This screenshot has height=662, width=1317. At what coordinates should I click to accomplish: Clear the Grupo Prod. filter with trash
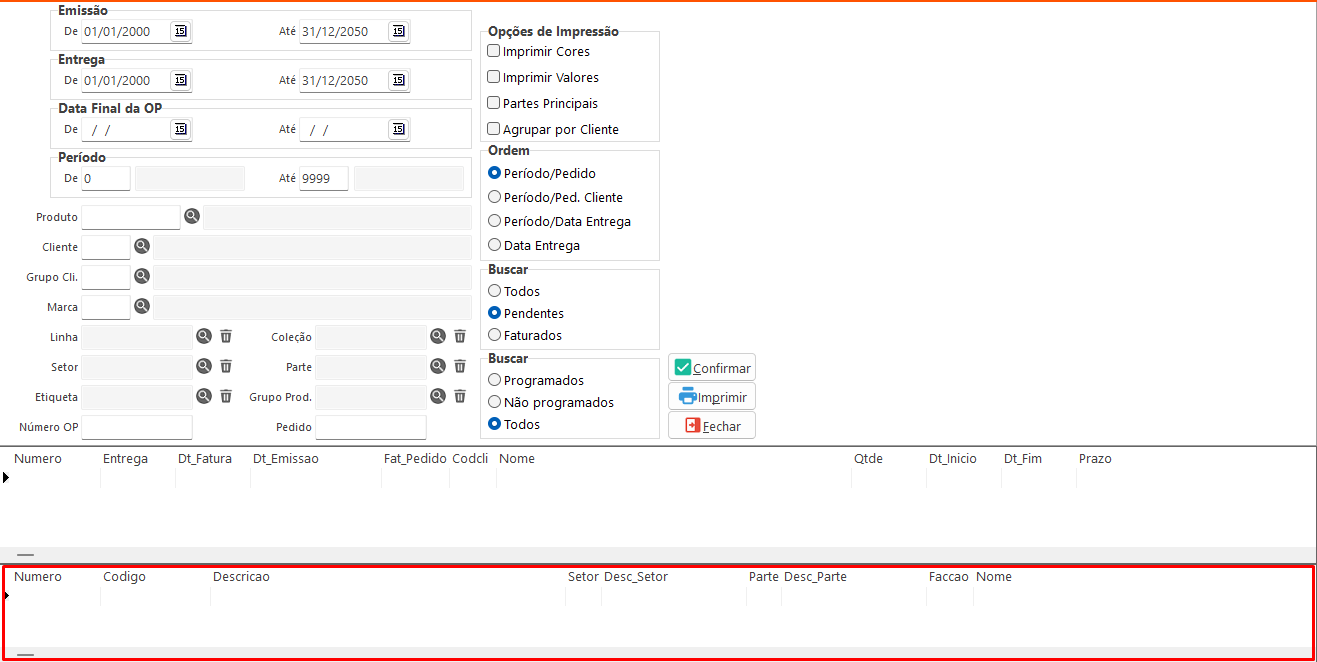pos(460,397)
